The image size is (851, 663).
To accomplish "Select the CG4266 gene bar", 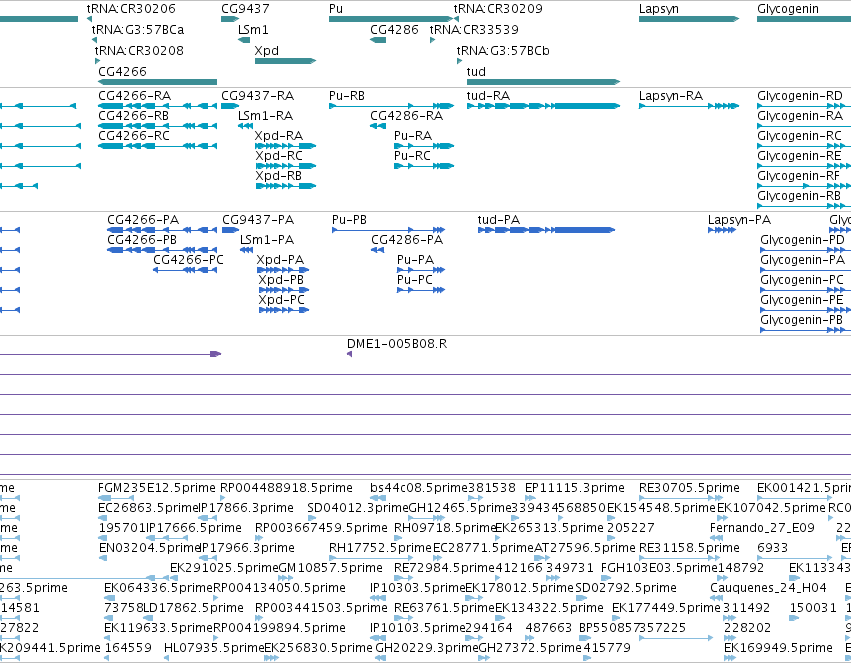I will tap(157, 82).
